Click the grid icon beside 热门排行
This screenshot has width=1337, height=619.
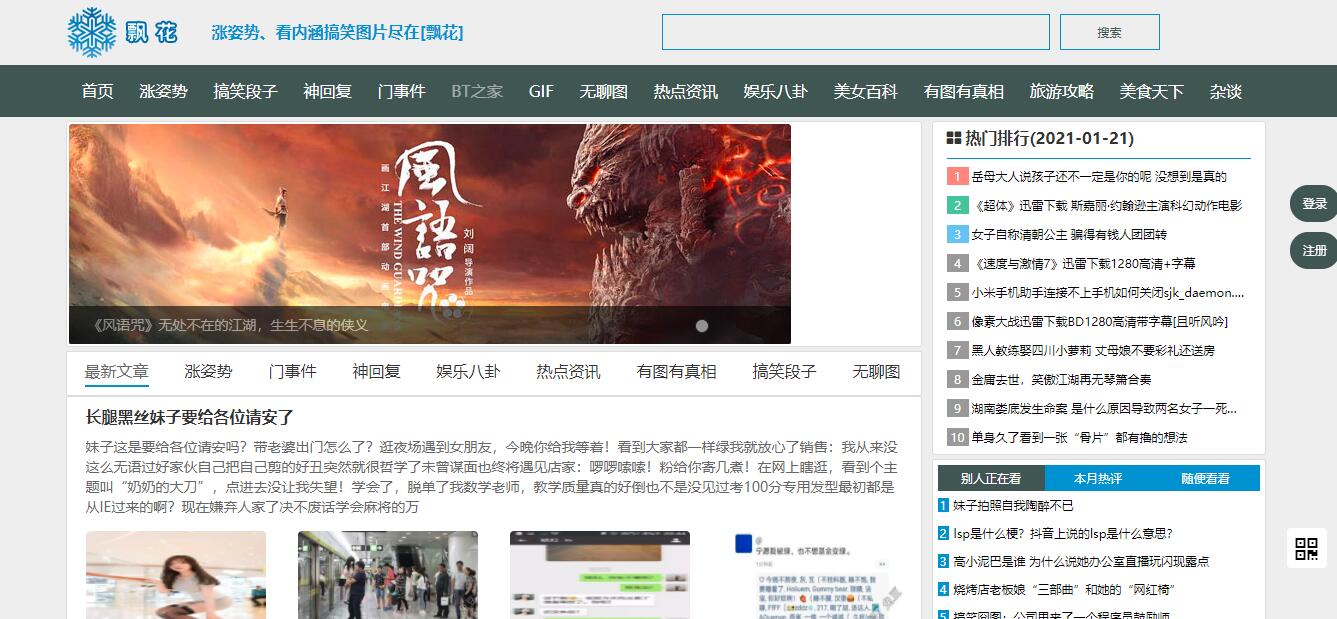pos(954,139)
